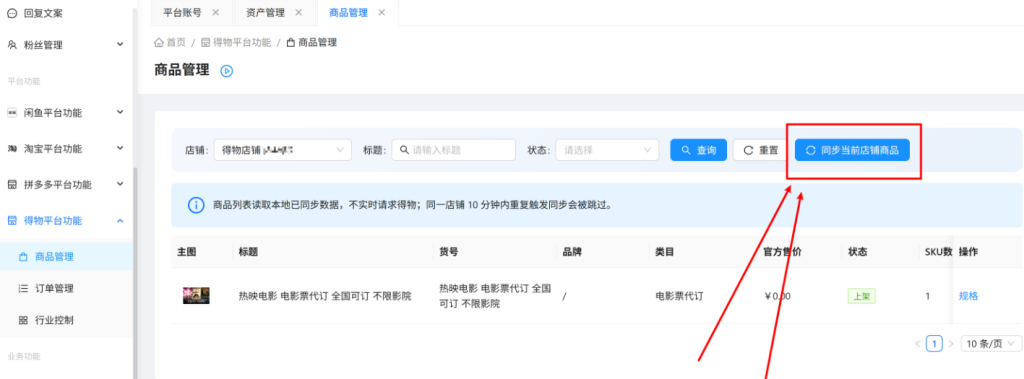This screenshot has height=379, width=1024.
Task: Click the ￥0.00 price cell
Action: [777, 296]
